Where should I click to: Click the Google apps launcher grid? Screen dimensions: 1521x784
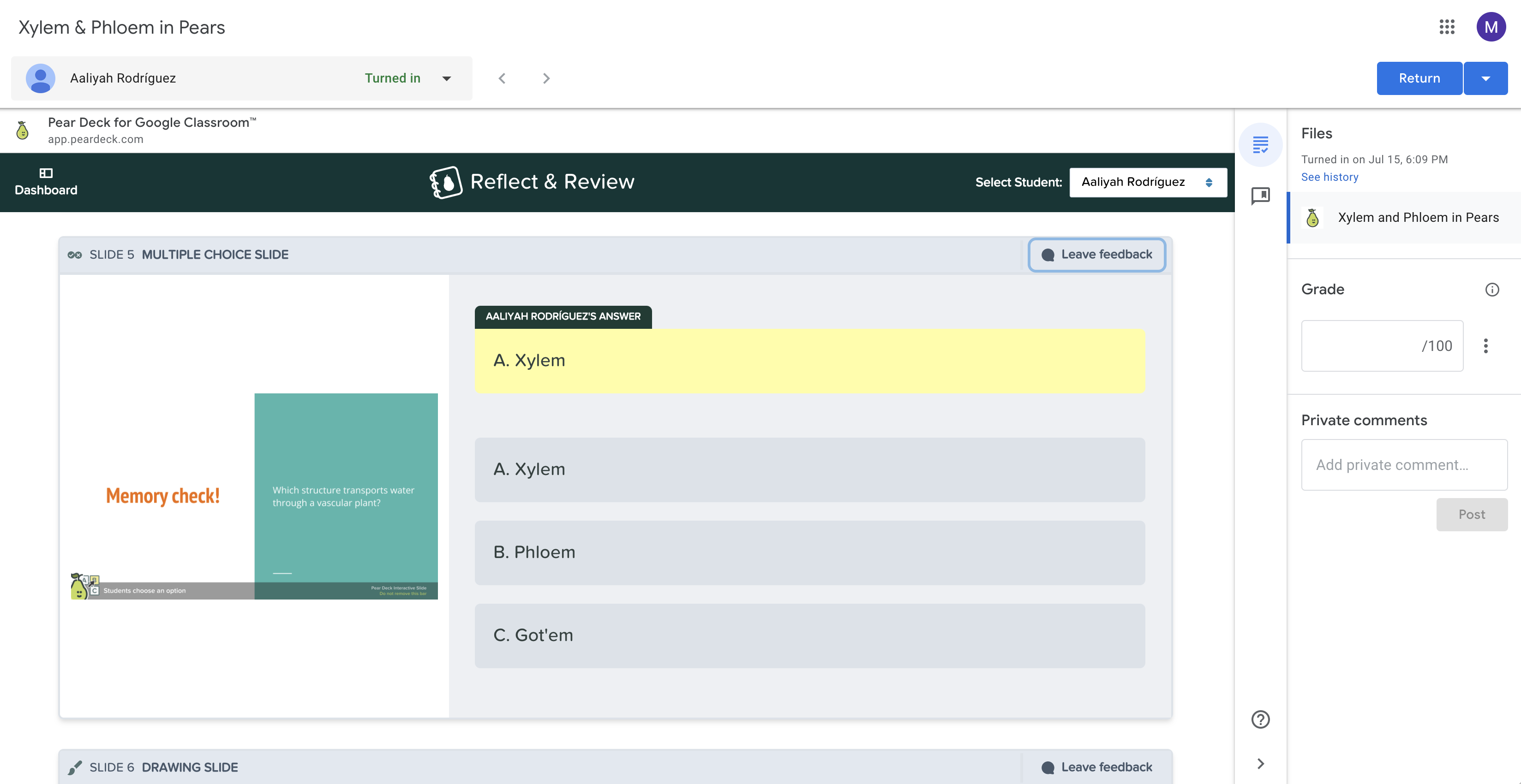coord(1447,27)
